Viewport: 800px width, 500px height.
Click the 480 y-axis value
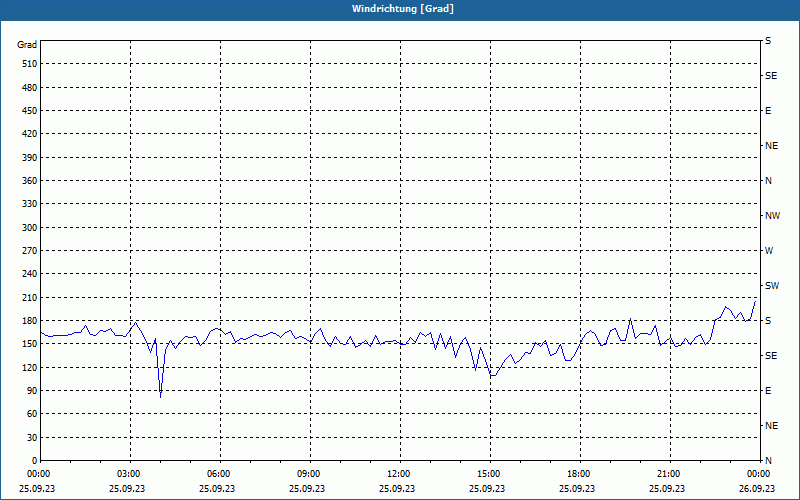coord(30,88)
